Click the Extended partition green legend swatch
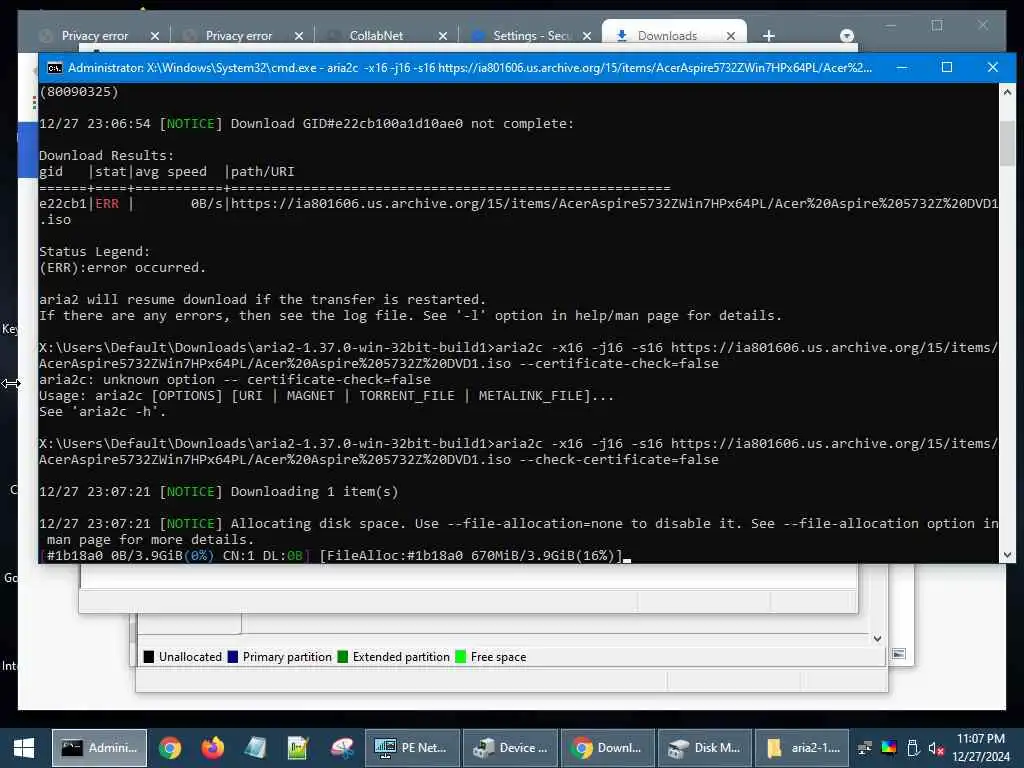Viewport: 1024px width, 768px height. [343, 656]
